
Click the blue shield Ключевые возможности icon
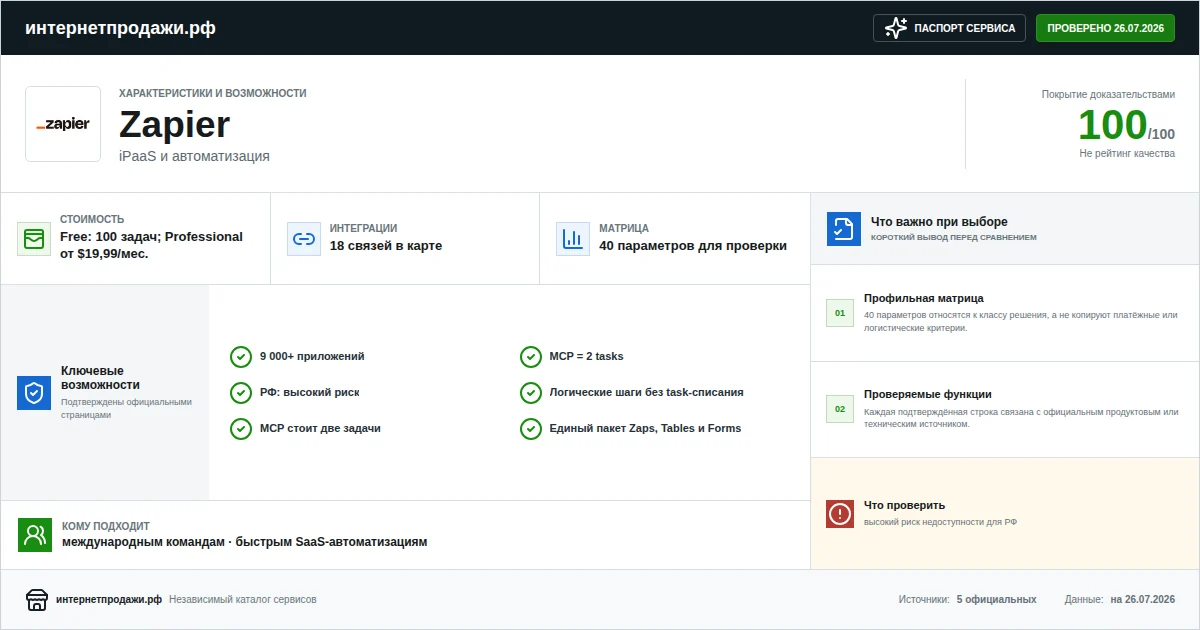(x=34, y=393)
